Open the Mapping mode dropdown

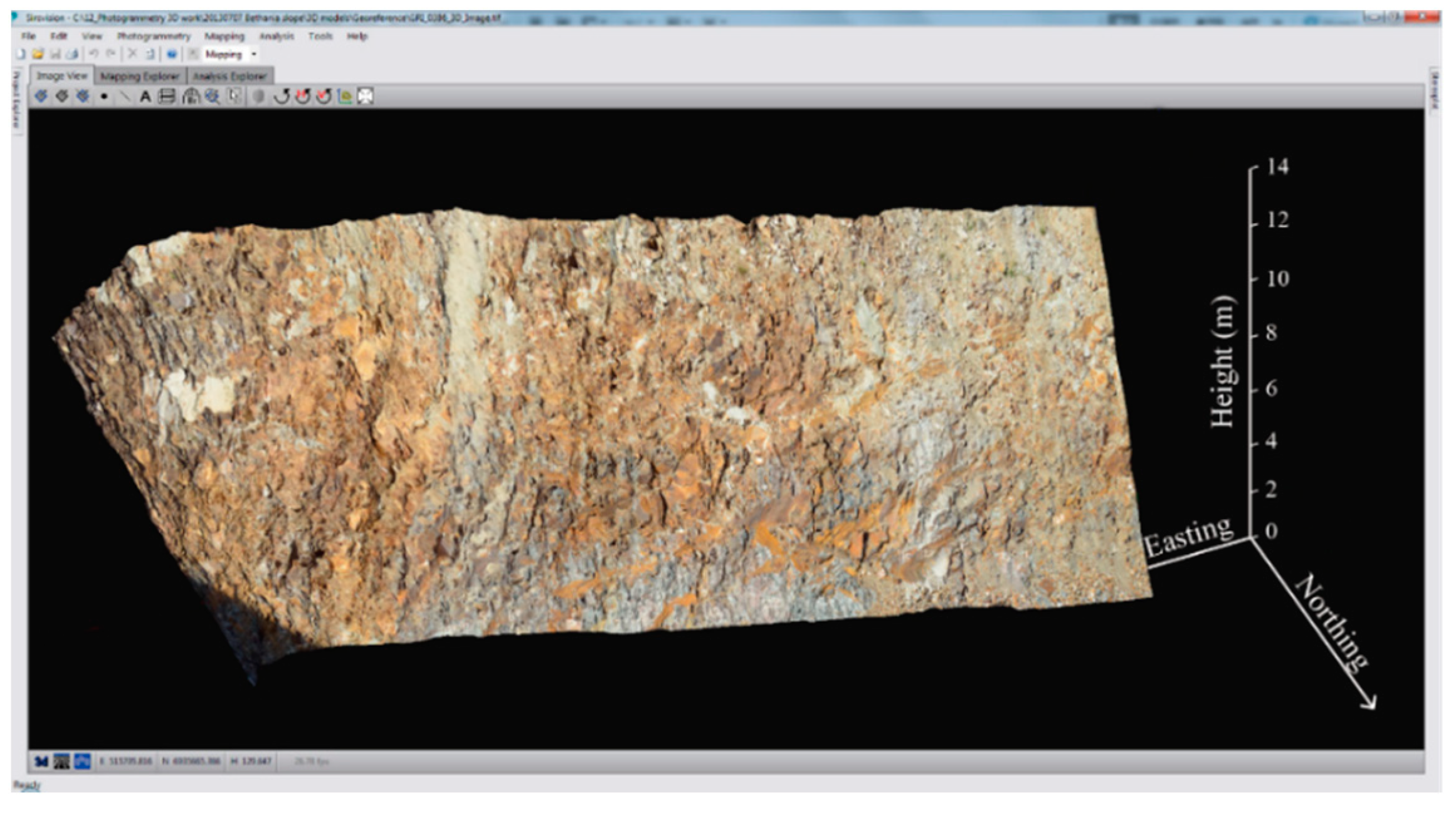pyautogui.click(x=254, y=54)
